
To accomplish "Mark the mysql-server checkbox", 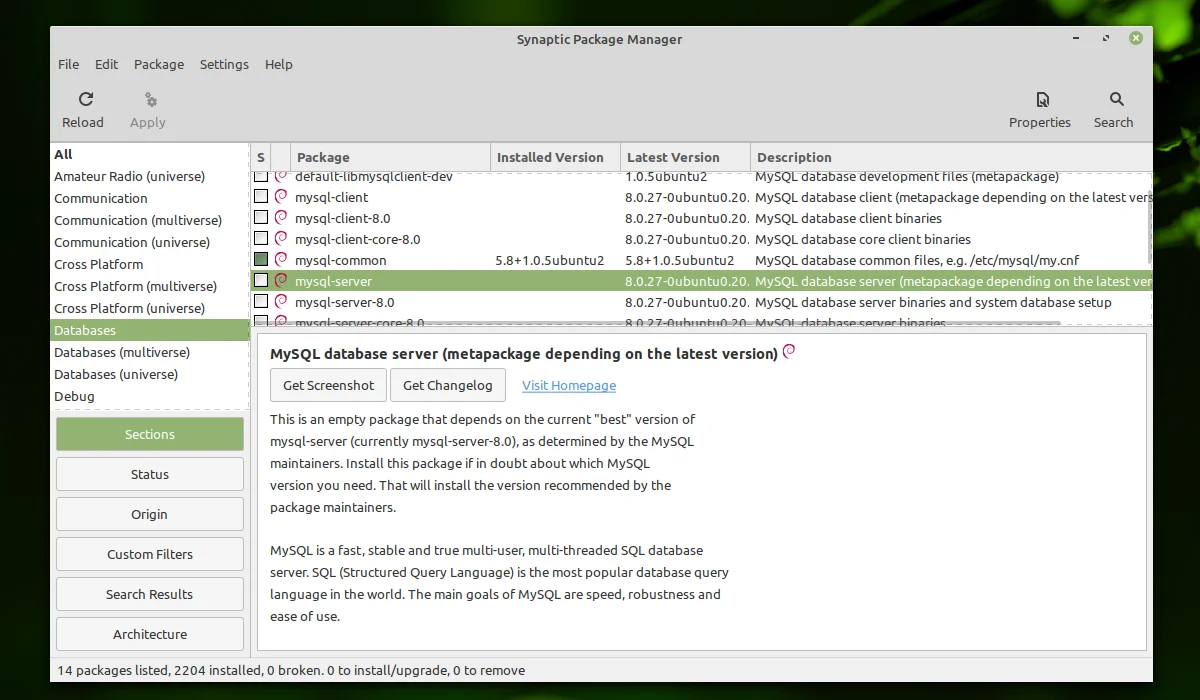I will (x=261, y=281).
